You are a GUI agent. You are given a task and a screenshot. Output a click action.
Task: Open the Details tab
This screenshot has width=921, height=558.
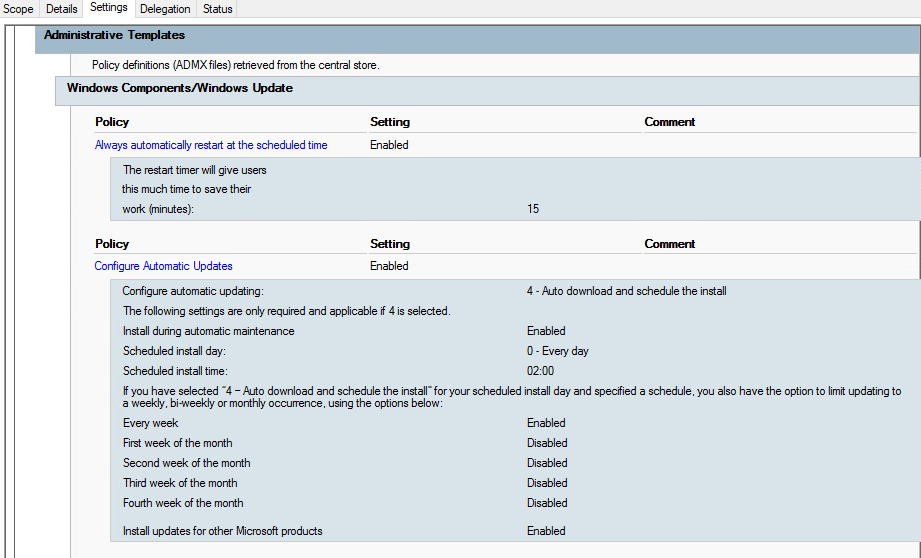(x=62, y=9)
